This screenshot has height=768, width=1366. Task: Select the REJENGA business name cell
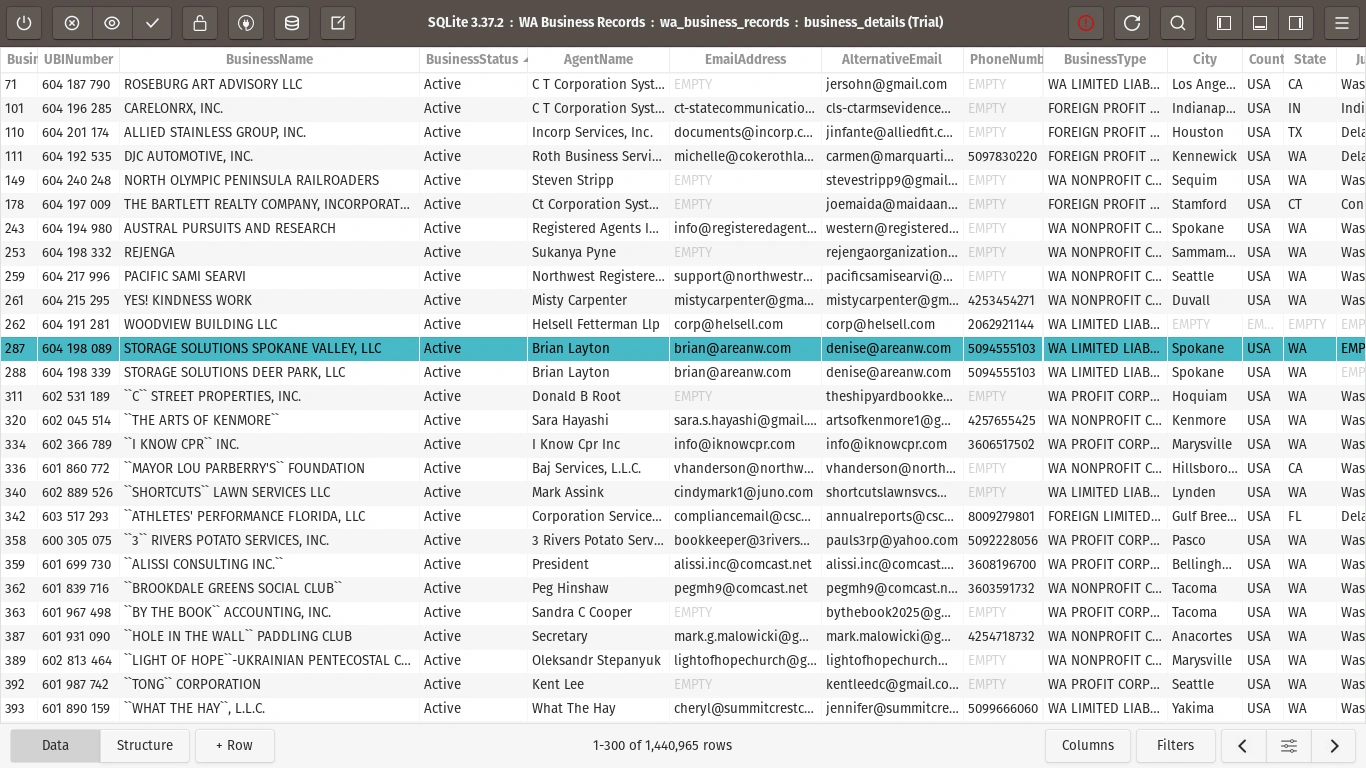click(x=269, y=252)
